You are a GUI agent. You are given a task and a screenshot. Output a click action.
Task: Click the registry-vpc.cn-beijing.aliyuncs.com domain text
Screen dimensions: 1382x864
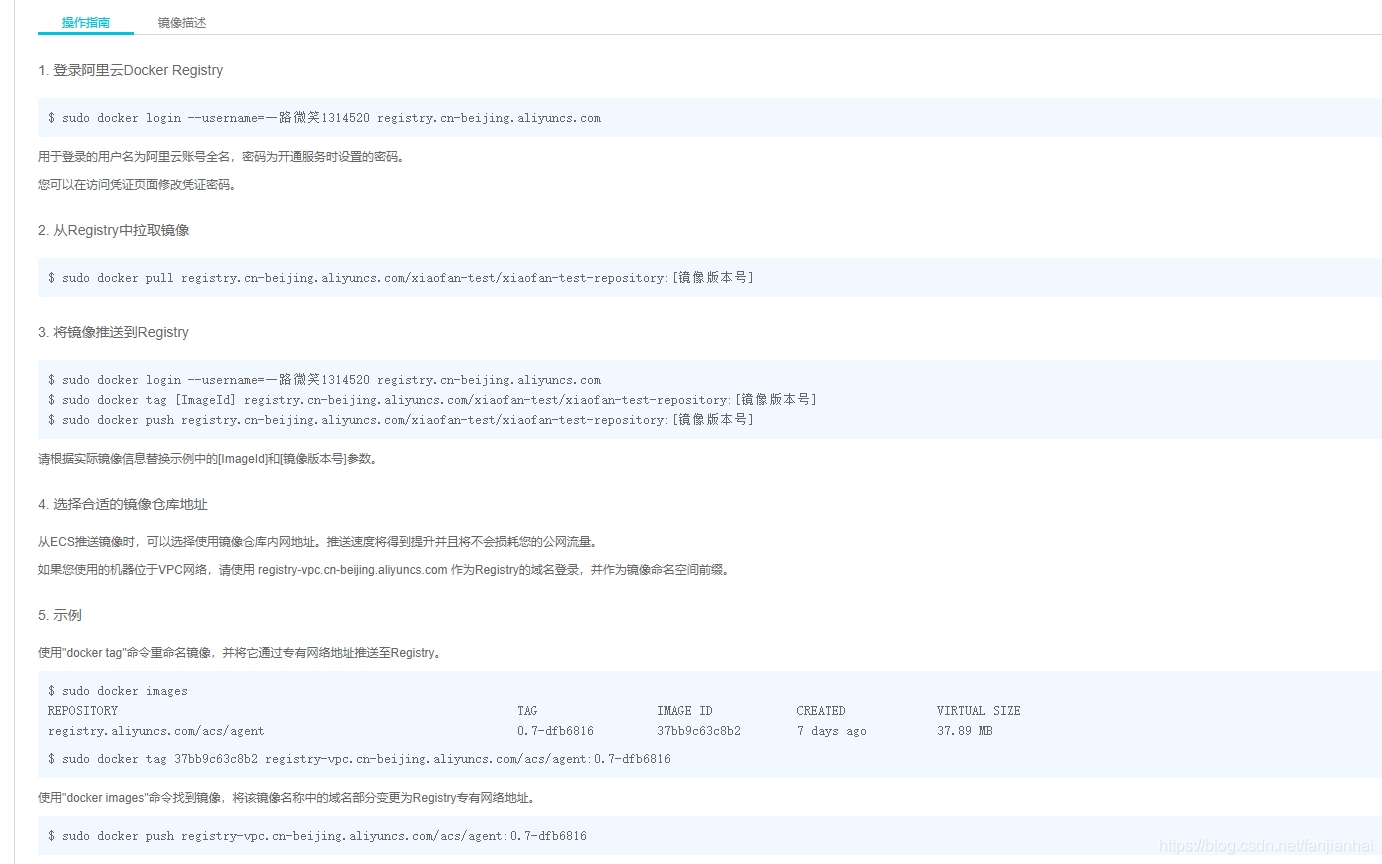(352, 570)
